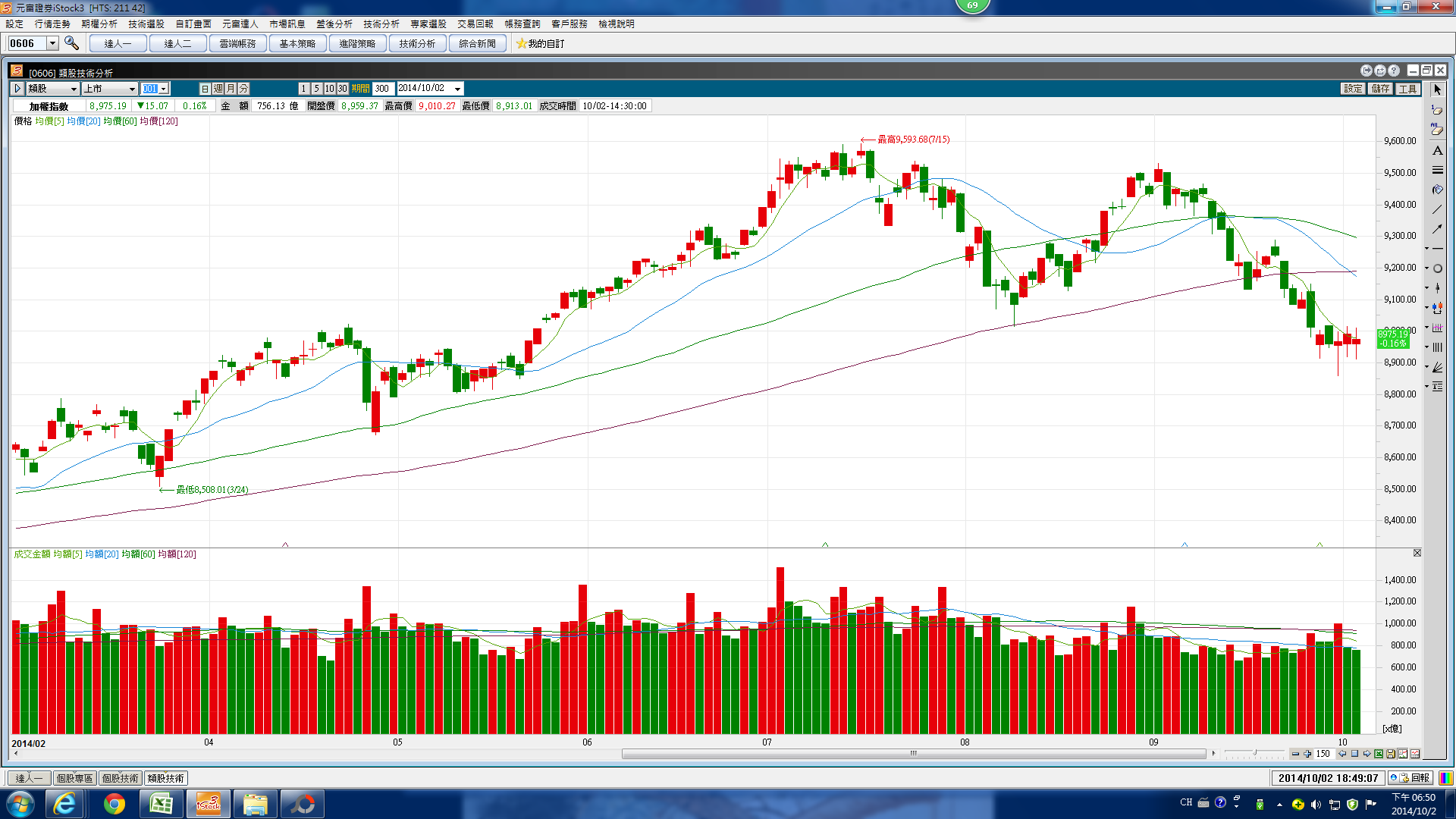Open Excel from the Windows taskbar
Image resolution: width=1456 pixels, height=819 pixels.
161,804
